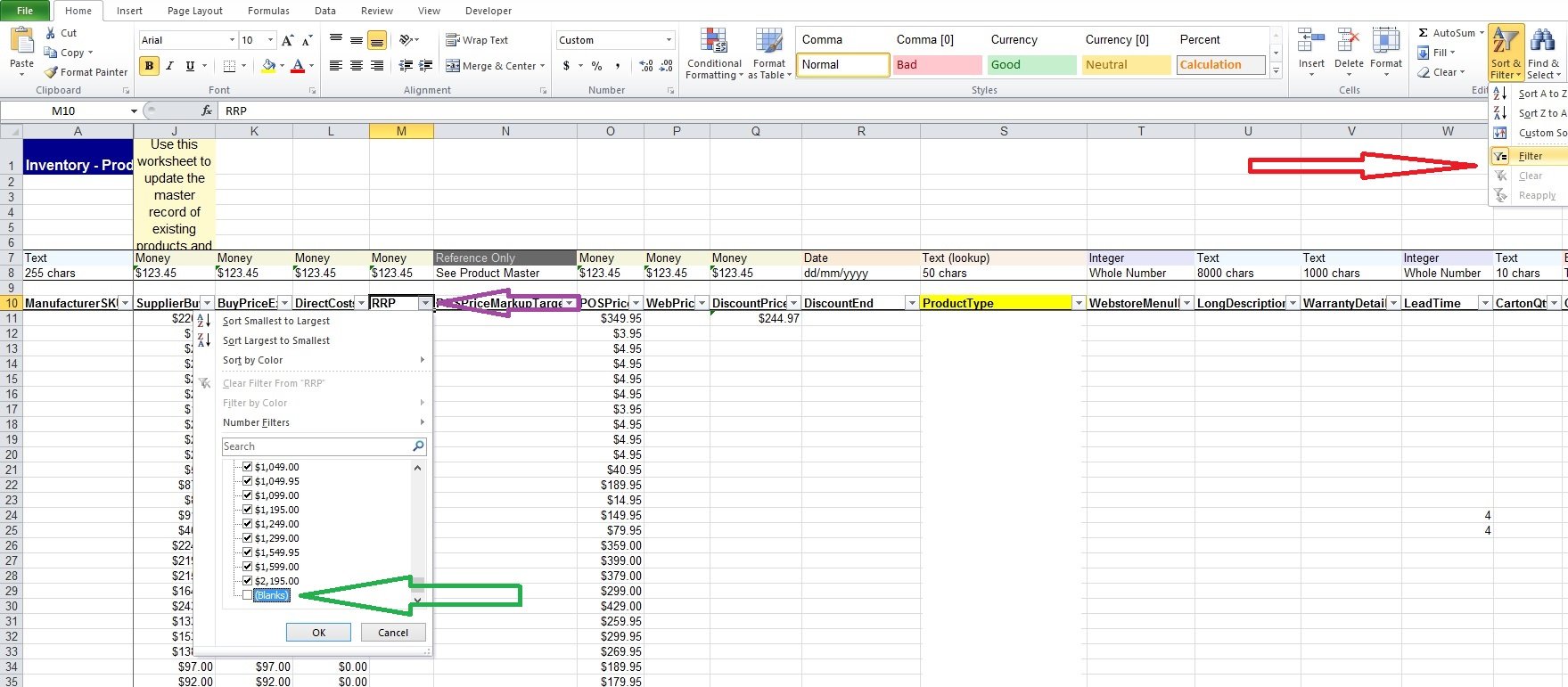Open Sort & Filter menu
The image size is (1568, 687).
[1506, 53]
